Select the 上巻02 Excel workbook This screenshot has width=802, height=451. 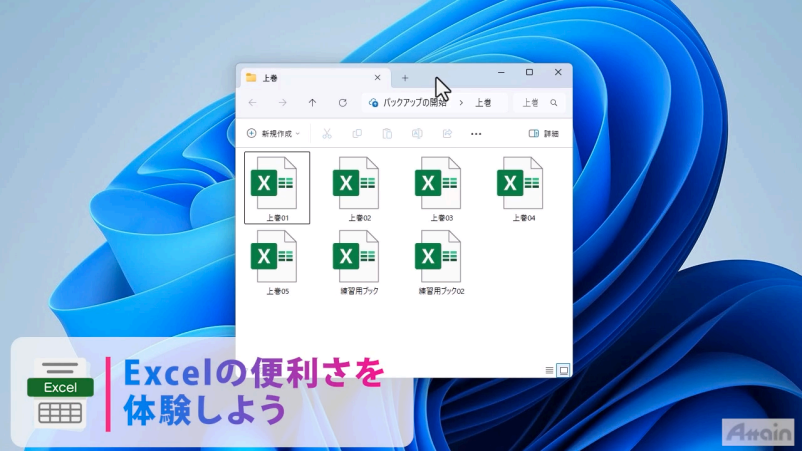click(359, 184)
